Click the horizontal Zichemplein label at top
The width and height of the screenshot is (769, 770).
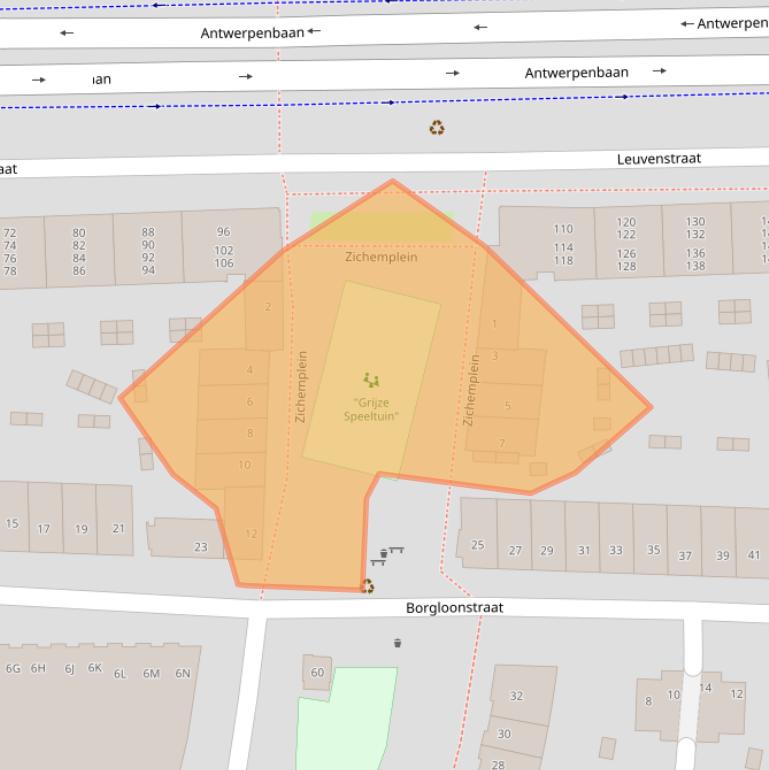pos(380,257)
